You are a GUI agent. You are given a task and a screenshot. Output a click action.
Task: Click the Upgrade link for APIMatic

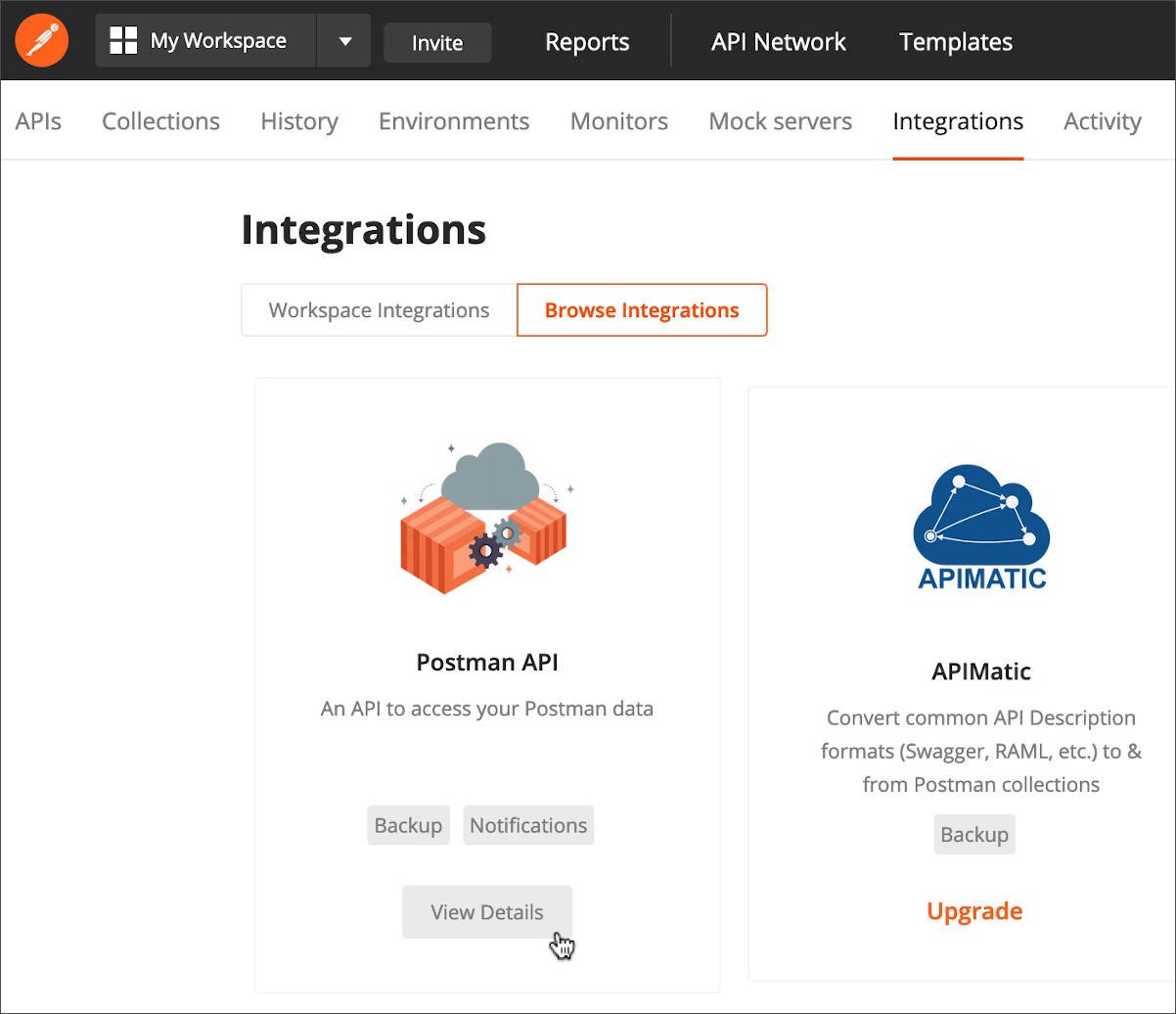pyautogui.click(x=974, y=911)
